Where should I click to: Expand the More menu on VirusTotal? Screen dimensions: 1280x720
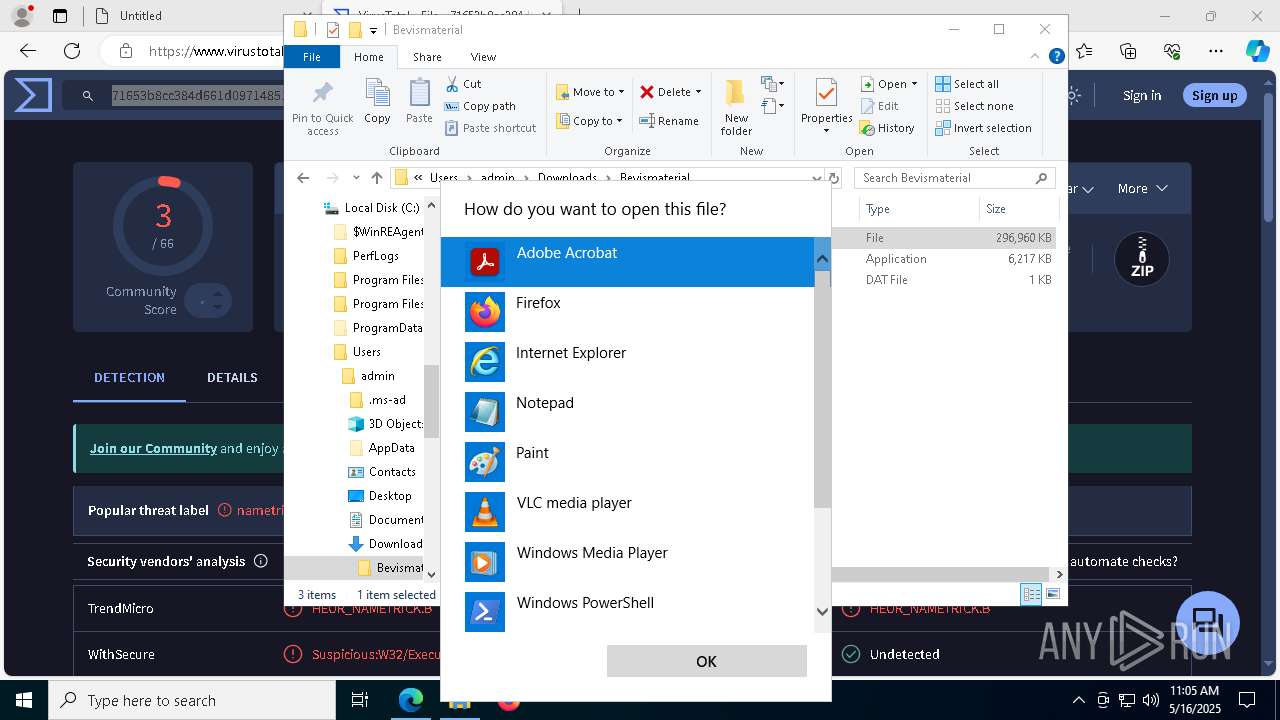coord(1143,188)
